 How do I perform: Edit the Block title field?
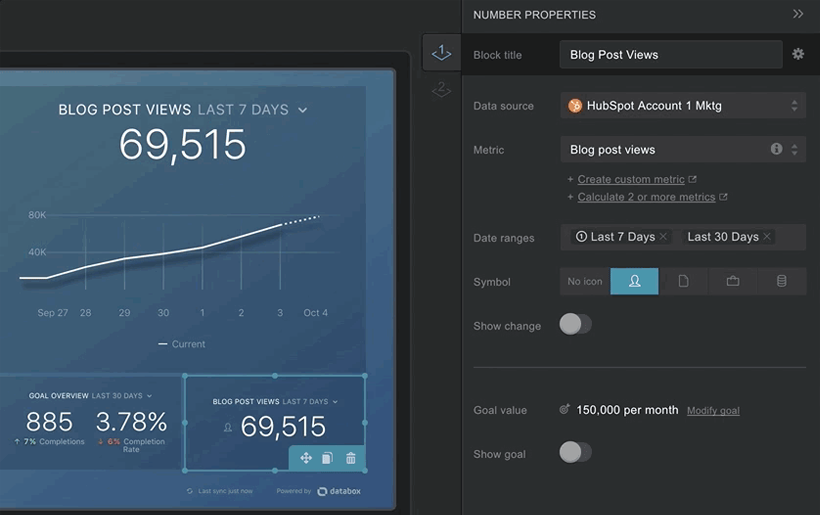click(x=671, y=54)
